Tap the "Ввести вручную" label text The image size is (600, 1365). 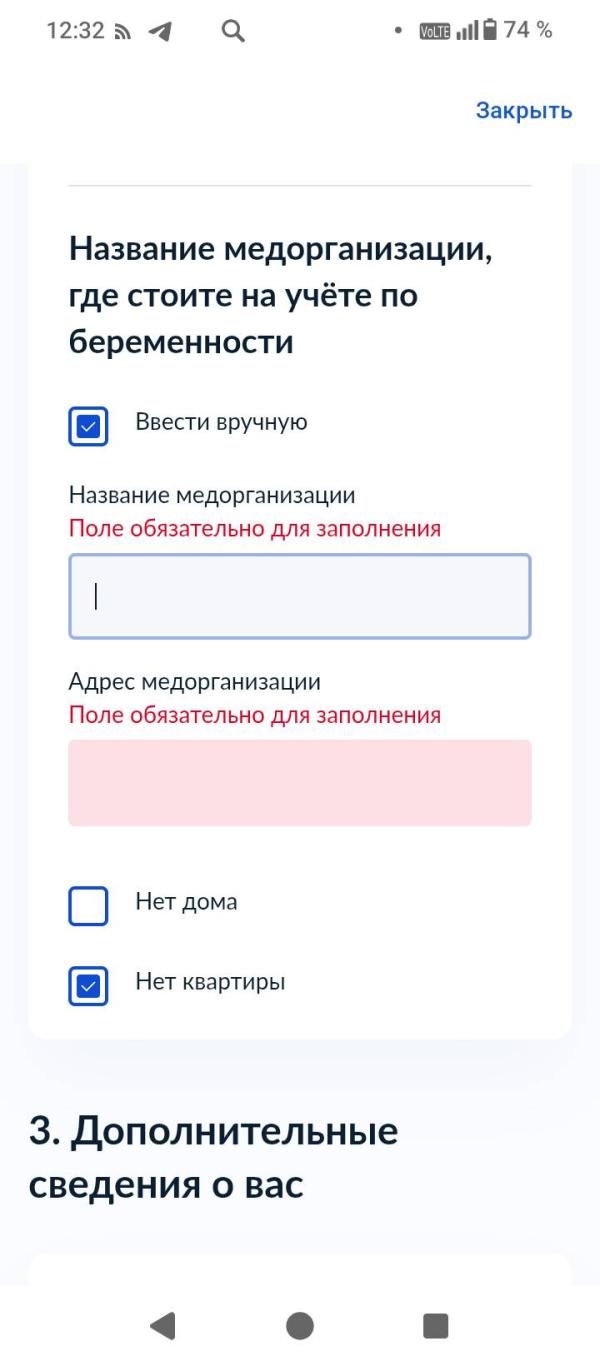tap(221, 423)
